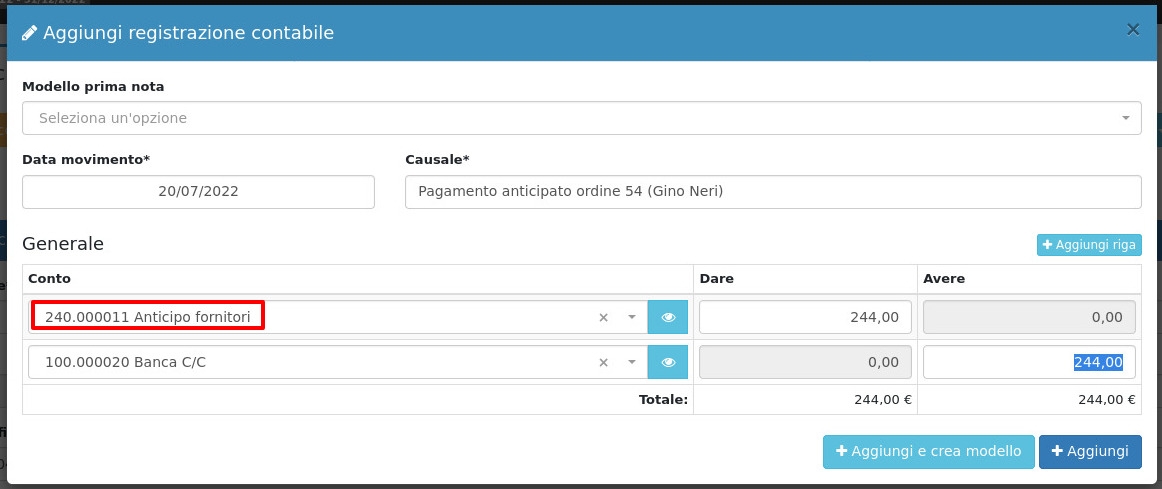Screen dimensions: 1162x489
Task: View the Anticipo fornitori account with eye icon
Action: pos(668,318)
